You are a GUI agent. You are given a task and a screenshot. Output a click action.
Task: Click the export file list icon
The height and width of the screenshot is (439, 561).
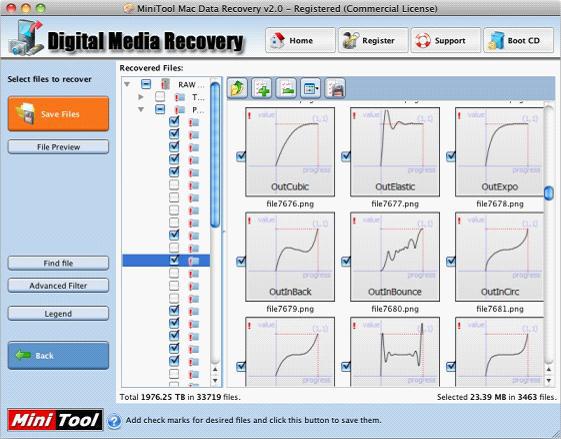tap(335, 88)
